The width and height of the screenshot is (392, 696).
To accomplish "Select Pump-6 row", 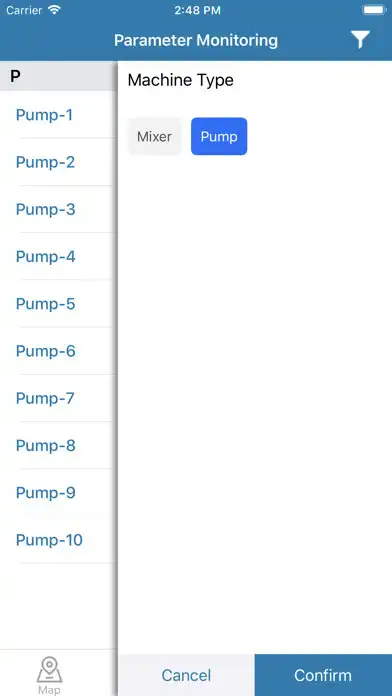I will click(x=59, y=351).
